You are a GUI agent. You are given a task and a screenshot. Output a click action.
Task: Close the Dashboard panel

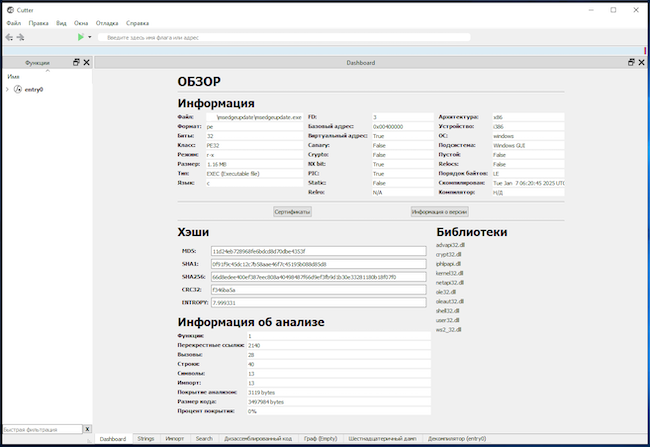641,62
